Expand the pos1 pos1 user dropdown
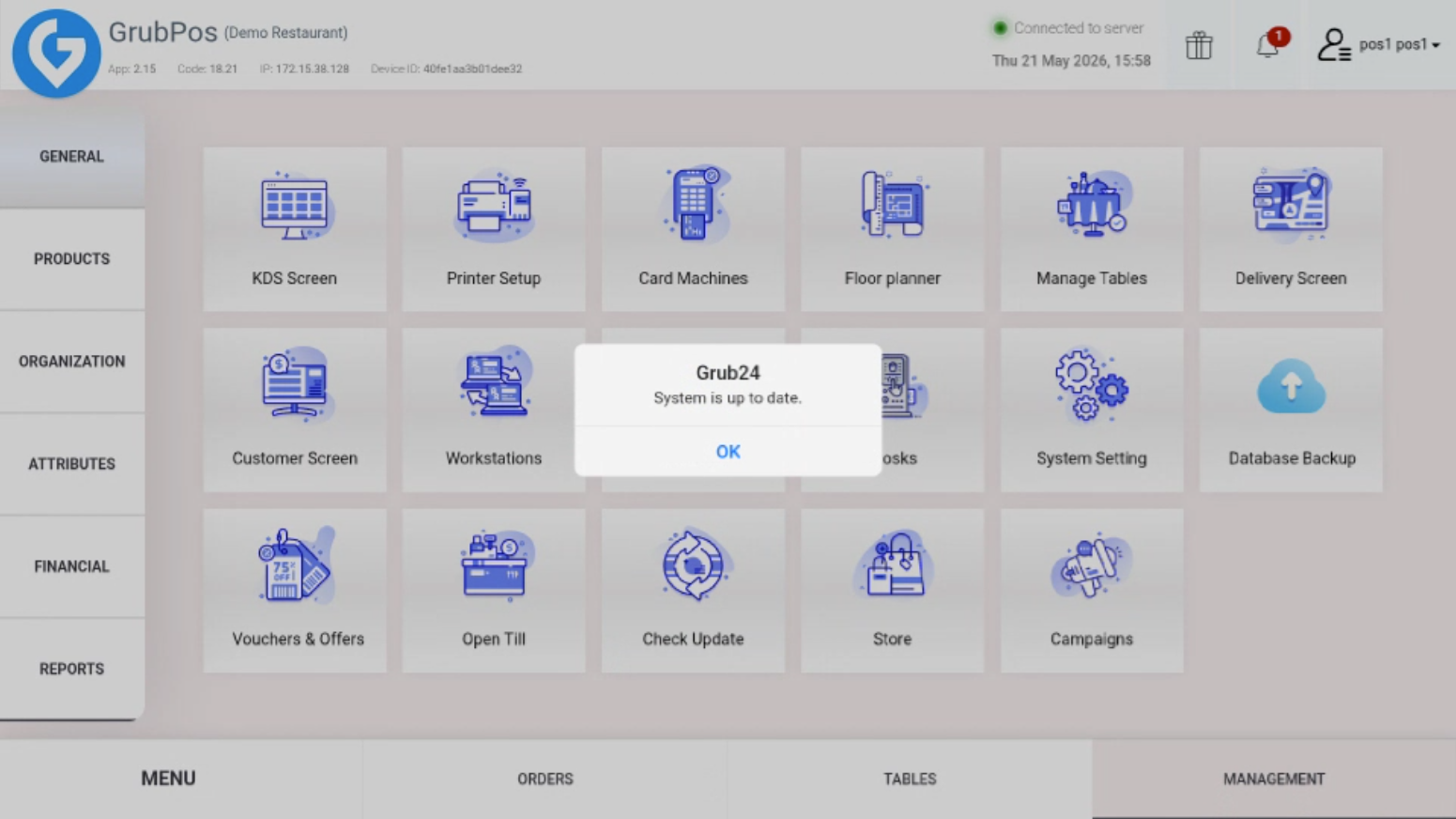1456x819 pixels. [1378, 44]
